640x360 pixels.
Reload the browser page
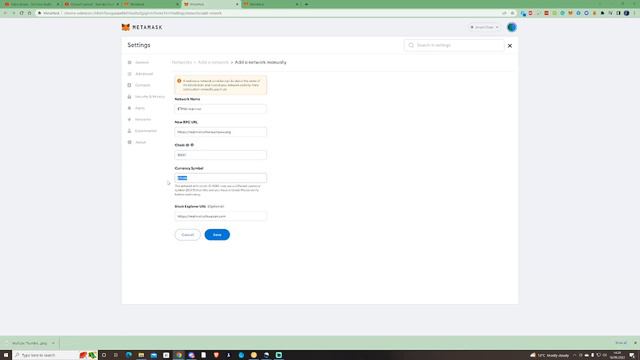(21, 13)
